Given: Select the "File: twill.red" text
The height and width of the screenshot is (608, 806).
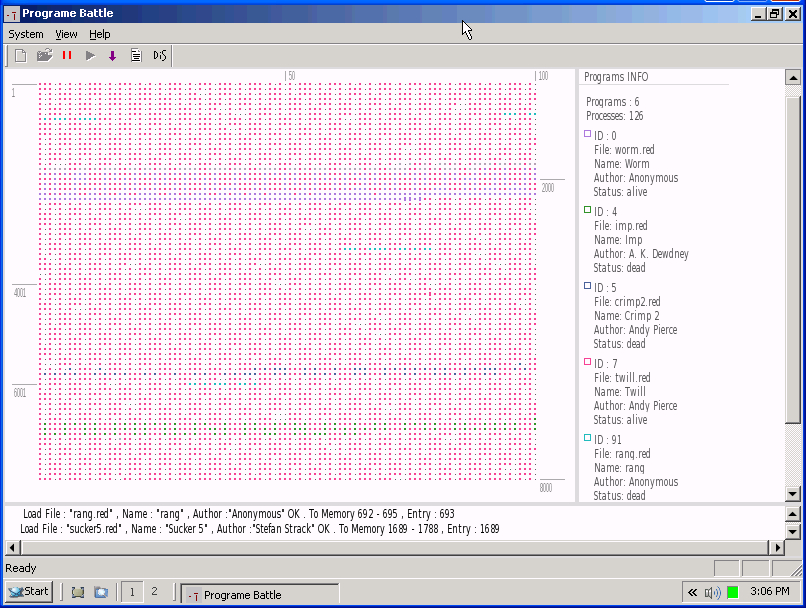Looking at the screenshot, I should tap(622, 378).
